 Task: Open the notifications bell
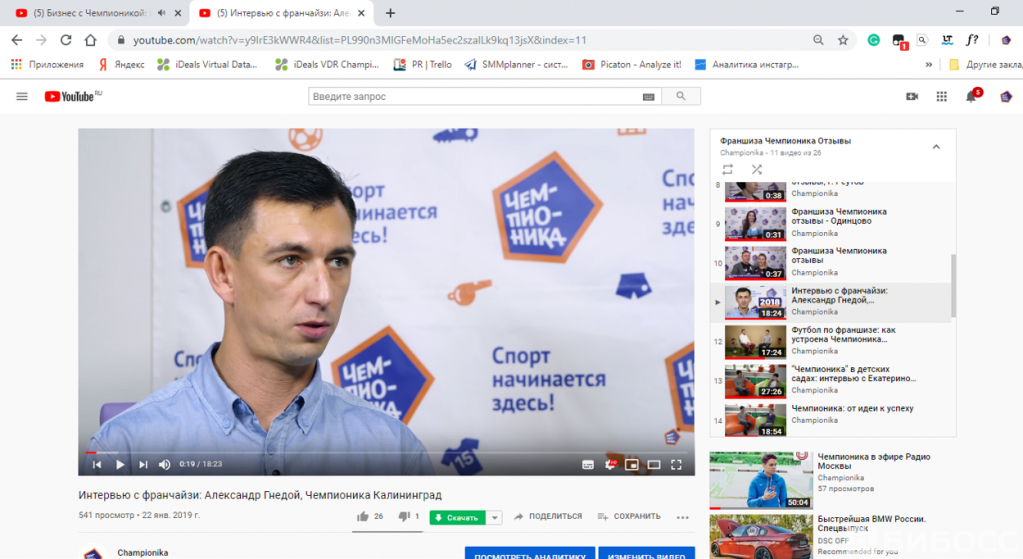point(971,97)
